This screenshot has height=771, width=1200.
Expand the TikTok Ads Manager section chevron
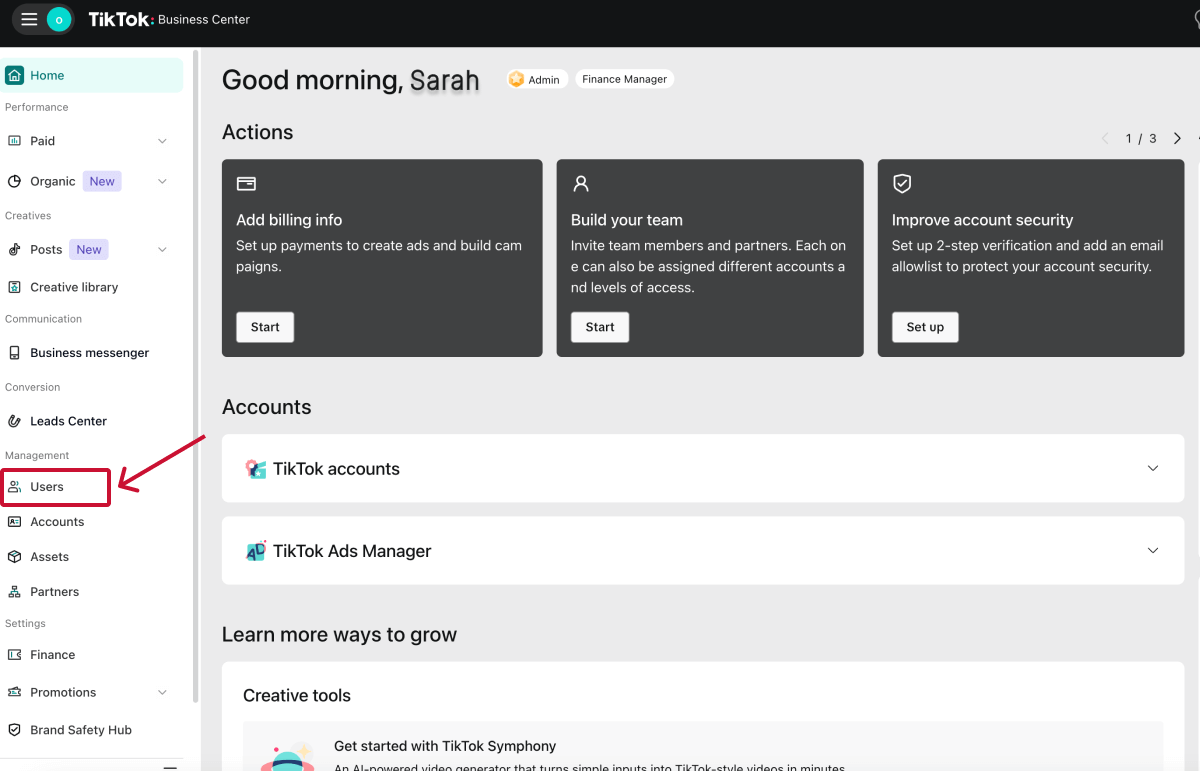[x=1153, y=550]
